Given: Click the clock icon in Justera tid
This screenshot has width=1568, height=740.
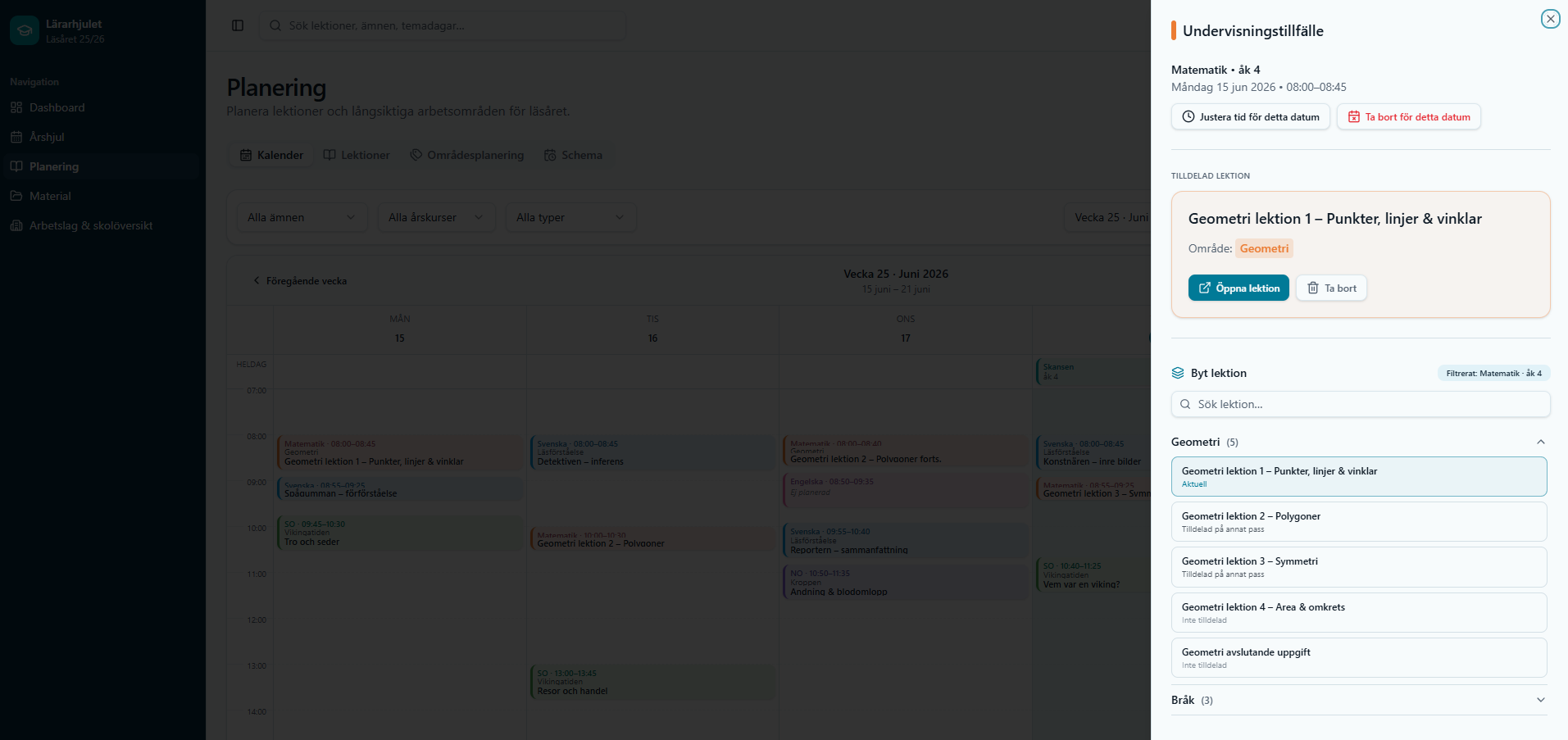Looking at the screenshot, I should 1188,116.
